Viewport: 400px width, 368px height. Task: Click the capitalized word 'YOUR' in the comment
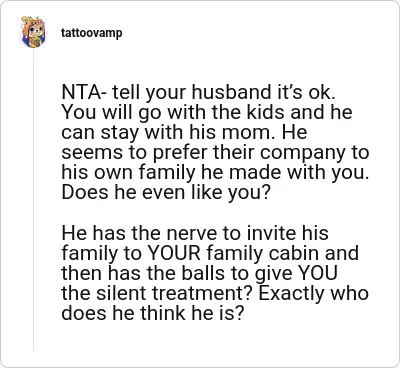pyautogui.click(x=174, y=253)
